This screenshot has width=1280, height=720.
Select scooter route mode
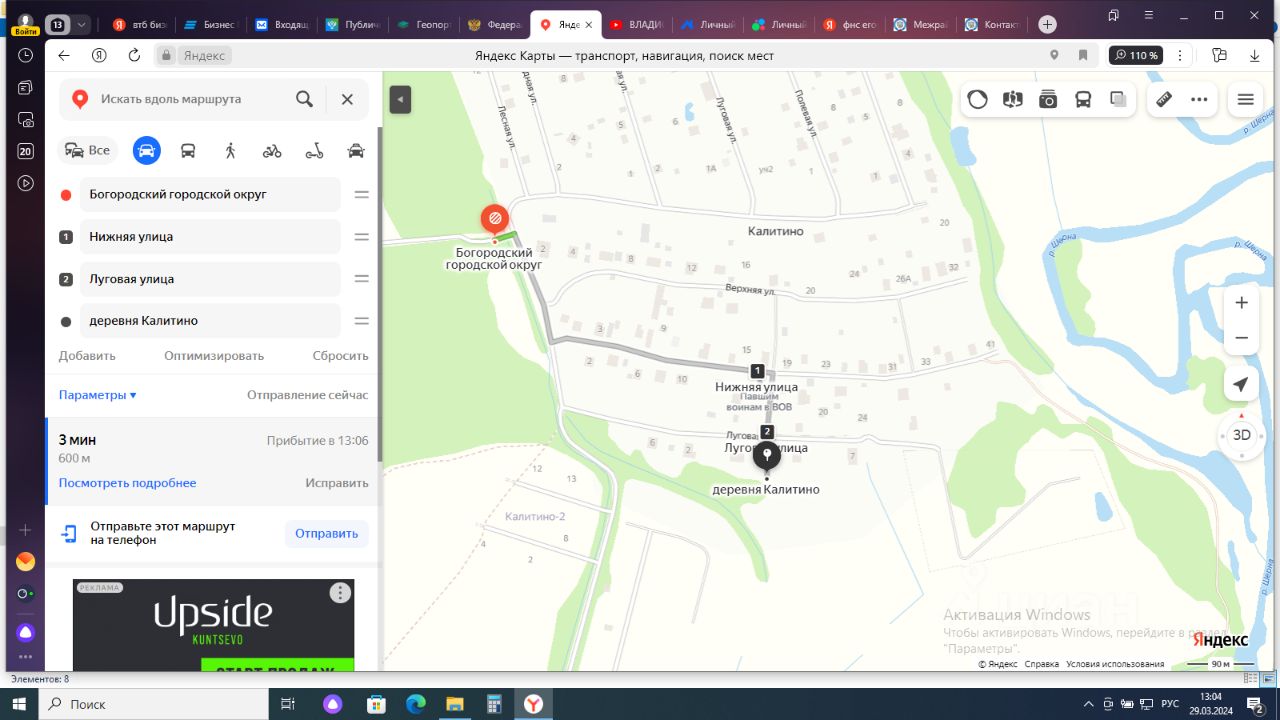(314, 151)
